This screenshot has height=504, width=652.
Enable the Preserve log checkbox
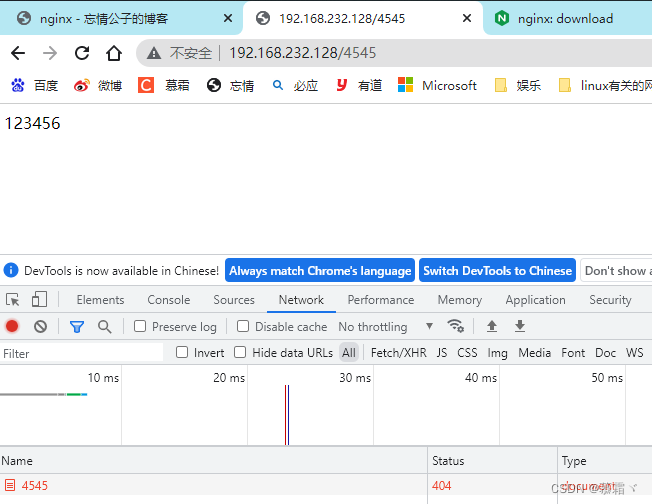coord(140,326)
